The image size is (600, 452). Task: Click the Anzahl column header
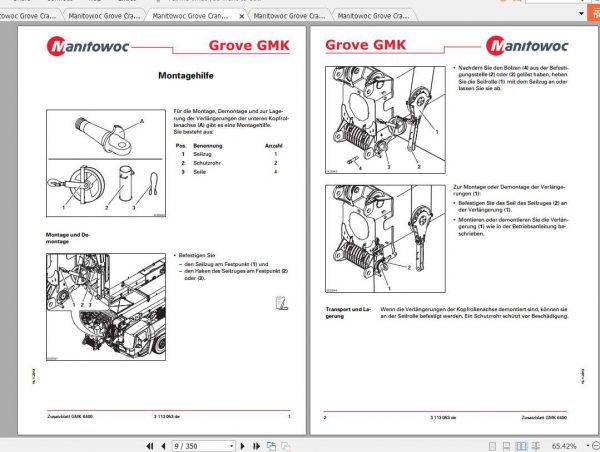[x=274, y=146]
